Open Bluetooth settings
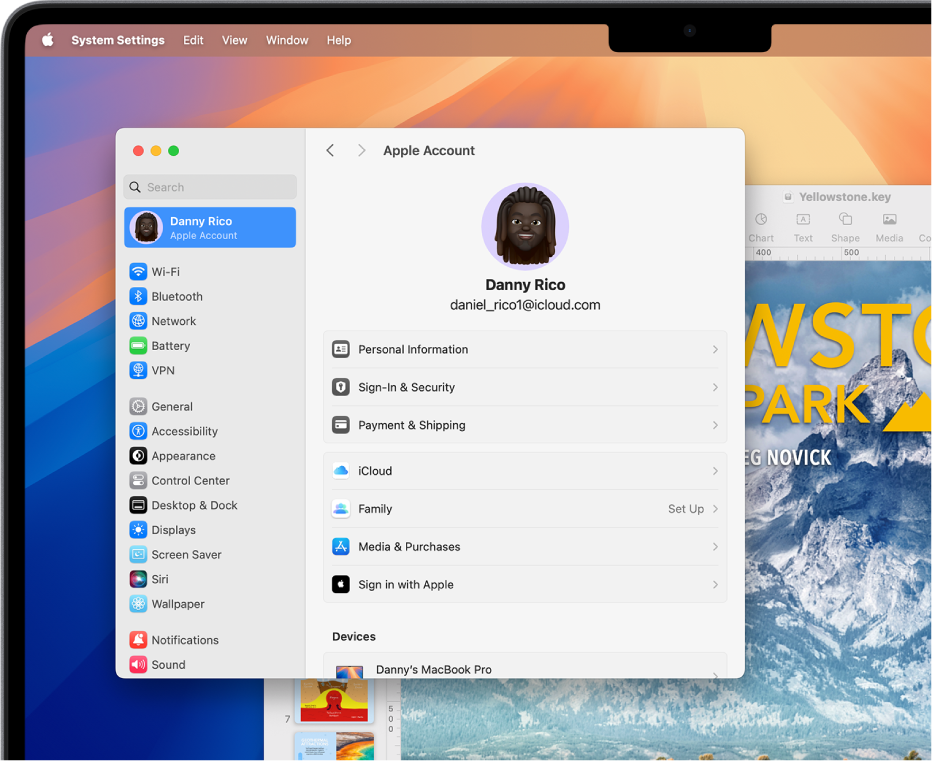The height and width of the screenshot is (762, 934). point(175,296)
